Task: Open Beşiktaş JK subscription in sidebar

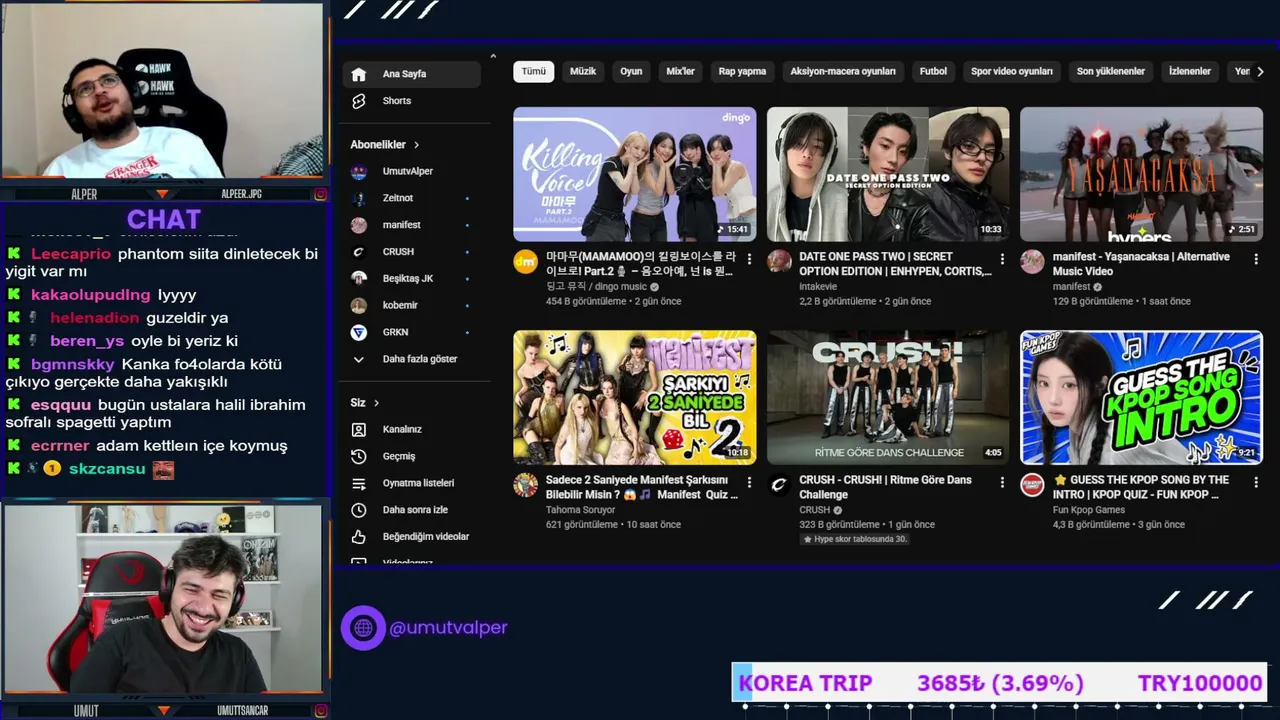Action: pyautogui.click(x=411, y=278)
